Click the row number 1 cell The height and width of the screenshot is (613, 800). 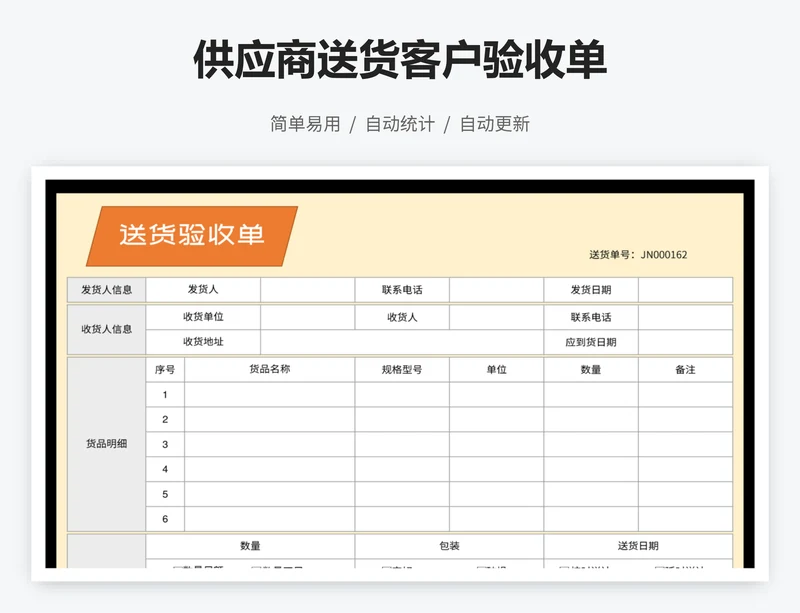(x=165, y=395)
